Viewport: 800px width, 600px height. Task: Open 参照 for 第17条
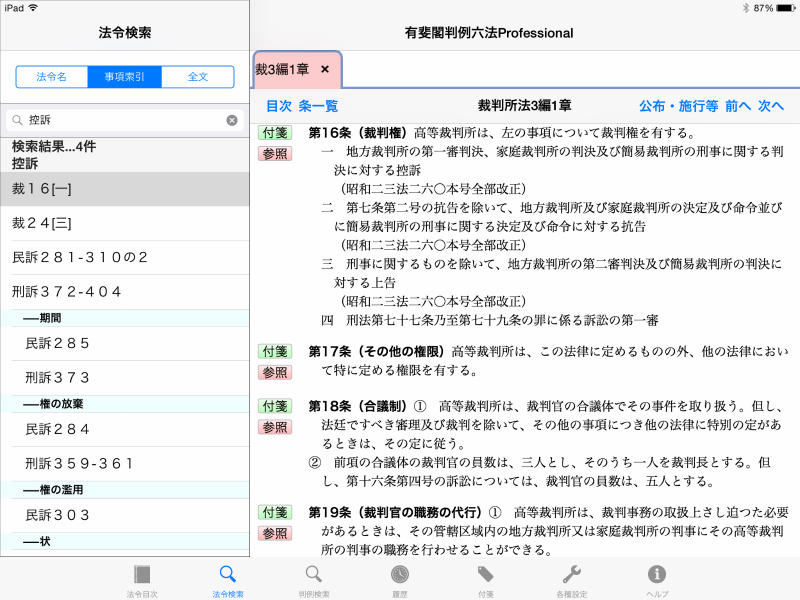point(275,372)
